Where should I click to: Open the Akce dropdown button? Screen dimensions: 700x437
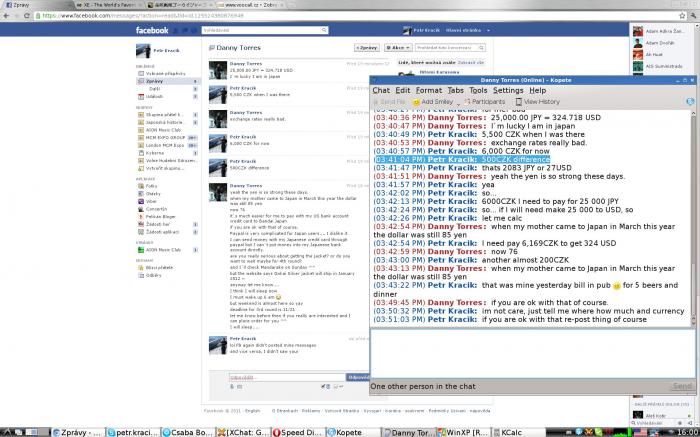pyautogui.click(x=398, y=48)
